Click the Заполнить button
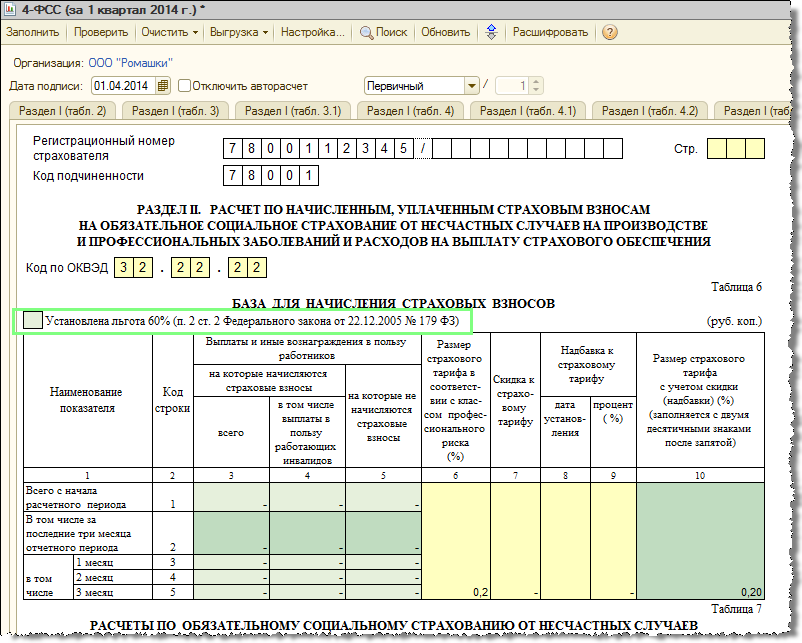 click(32, 32)
